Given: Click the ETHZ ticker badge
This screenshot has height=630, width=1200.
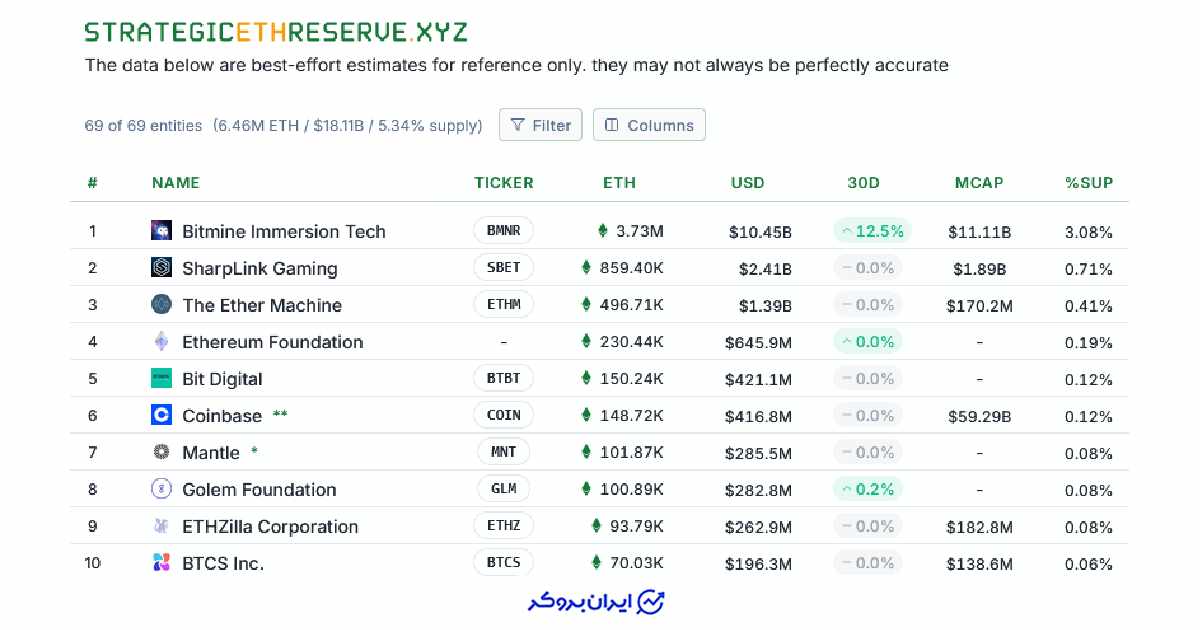Looking at the screenshot, I should (503, 526).
